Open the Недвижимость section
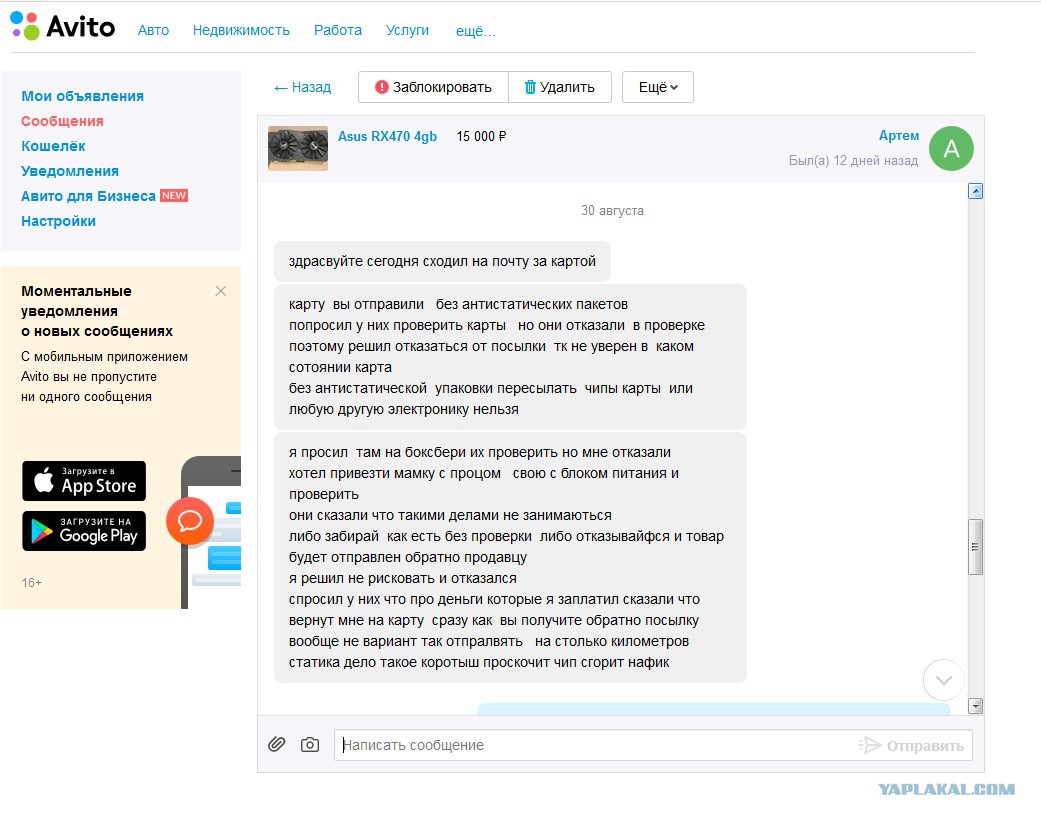Screen dimensions: 1041x819 click(241, 31)
